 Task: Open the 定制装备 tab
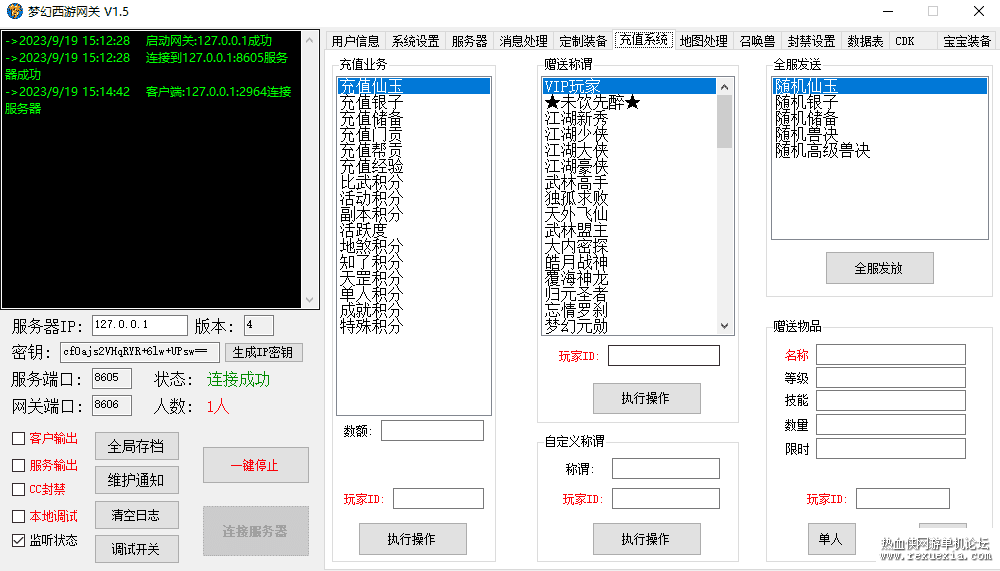(583, 41)
